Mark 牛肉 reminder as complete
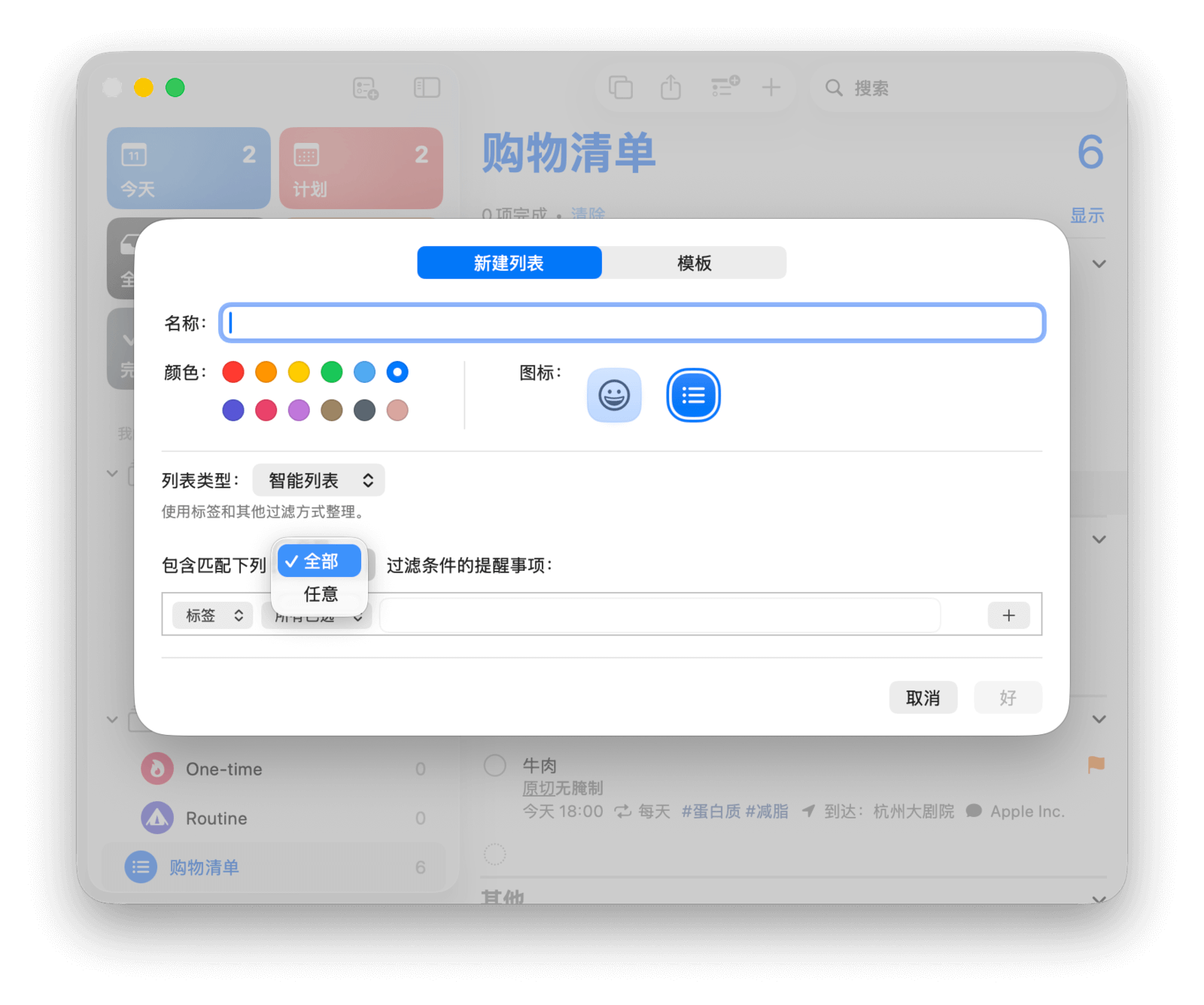 point(494,766)
